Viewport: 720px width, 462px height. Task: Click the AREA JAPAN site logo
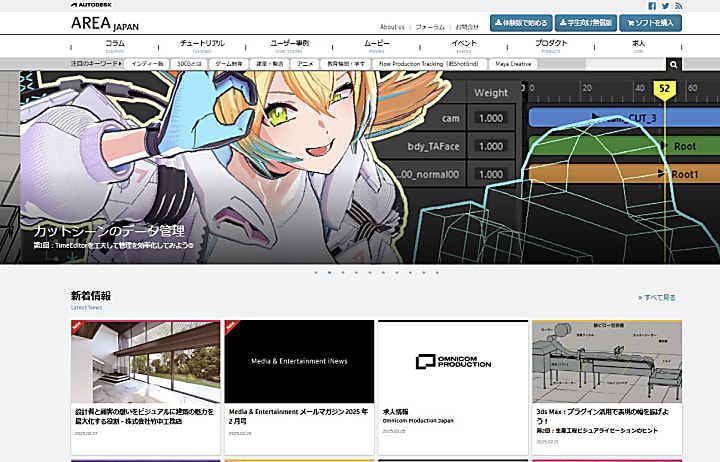click(x=105, y=23)
